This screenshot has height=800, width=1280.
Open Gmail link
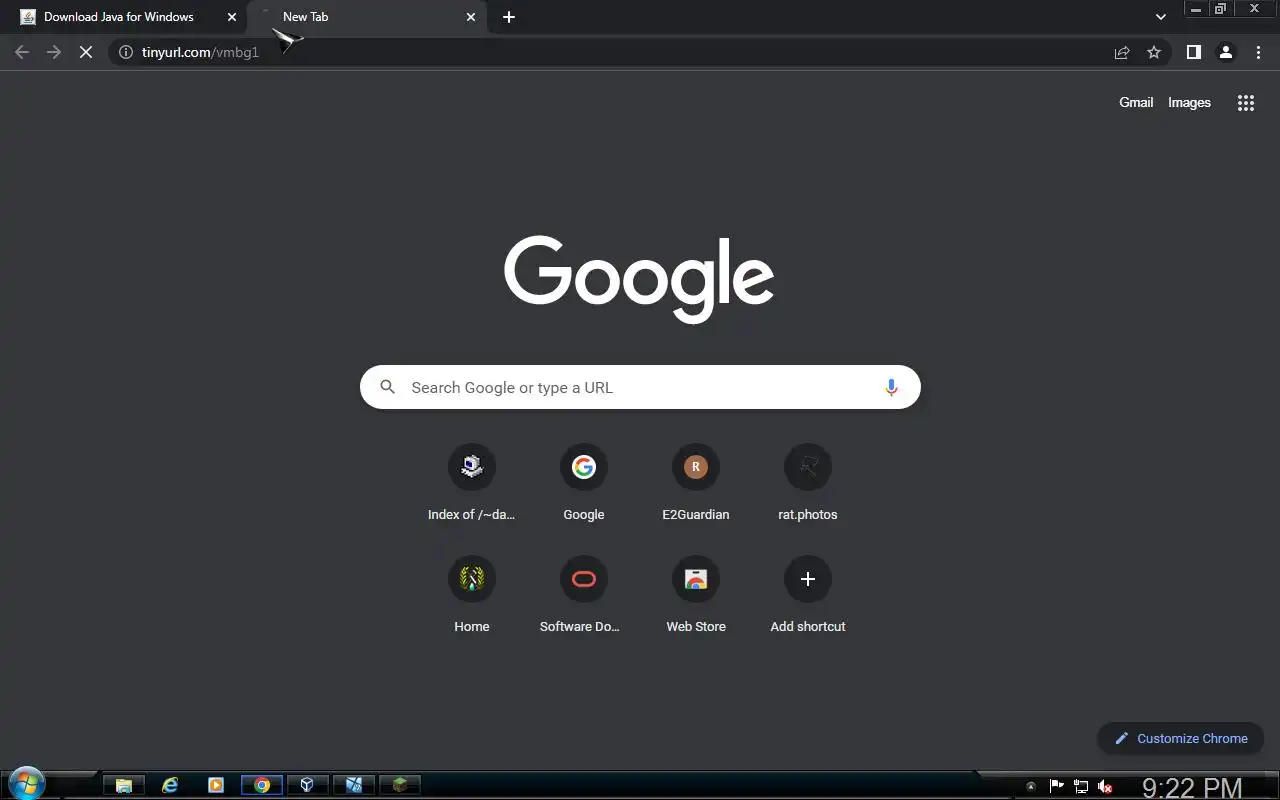[1136, 102]
